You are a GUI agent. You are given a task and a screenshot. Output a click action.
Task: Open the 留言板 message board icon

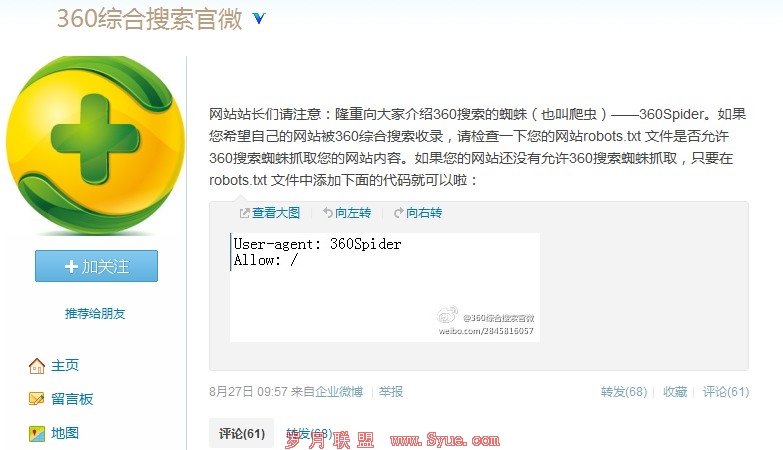[x=37, y=399]
